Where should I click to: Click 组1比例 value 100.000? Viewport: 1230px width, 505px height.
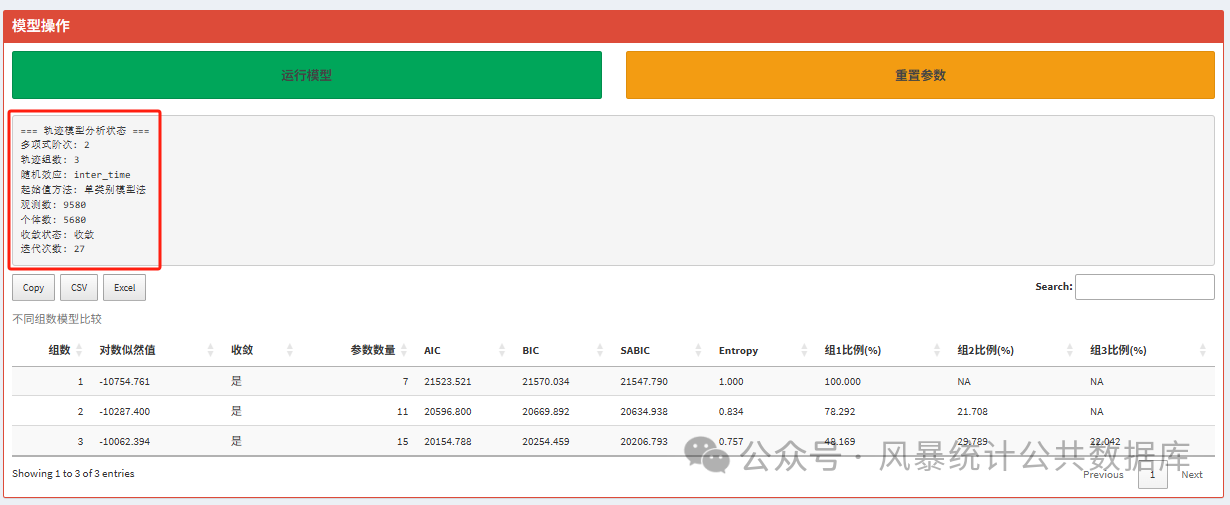[843, 382]
